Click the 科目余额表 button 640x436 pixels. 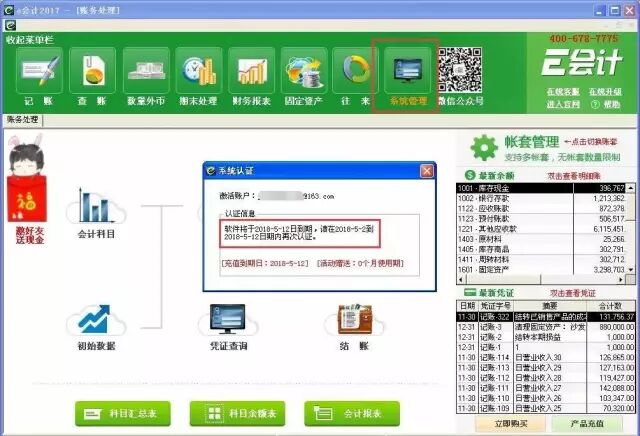(237, 414)
